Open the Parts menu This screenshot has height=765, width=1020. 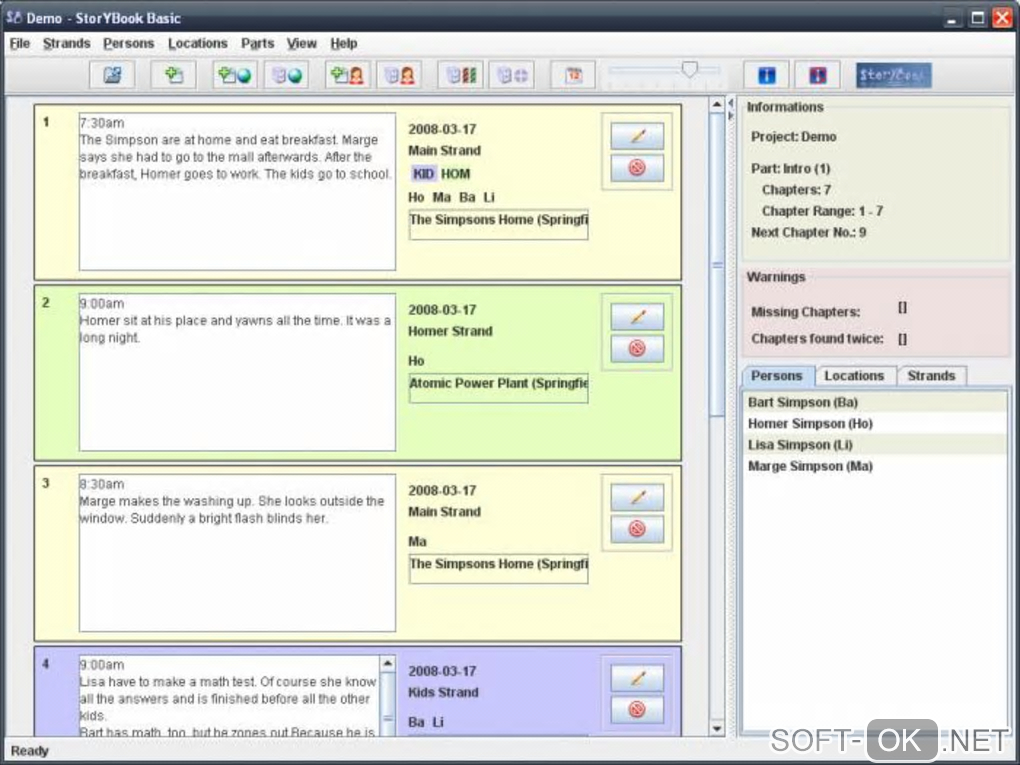(258, 44)
